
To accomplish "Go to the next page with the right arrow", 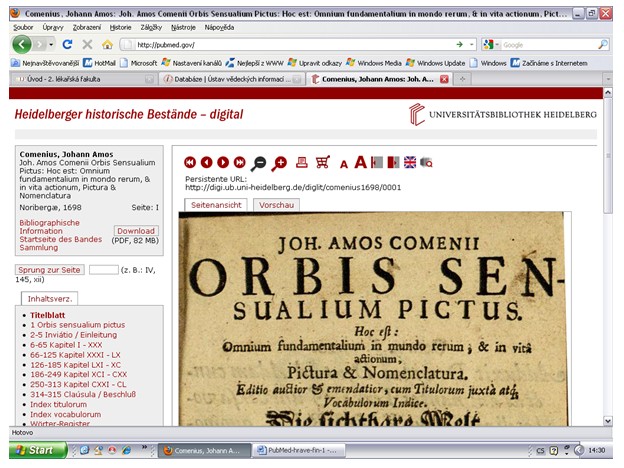I will point(223,162).
